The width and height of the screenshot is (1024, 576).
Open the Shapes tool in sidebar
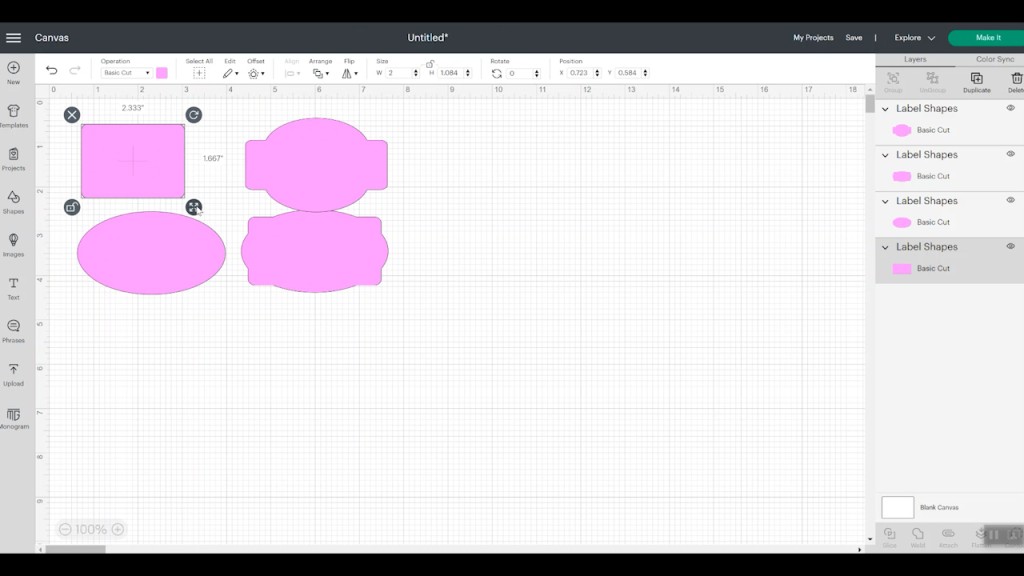click(x=13, y=201)
